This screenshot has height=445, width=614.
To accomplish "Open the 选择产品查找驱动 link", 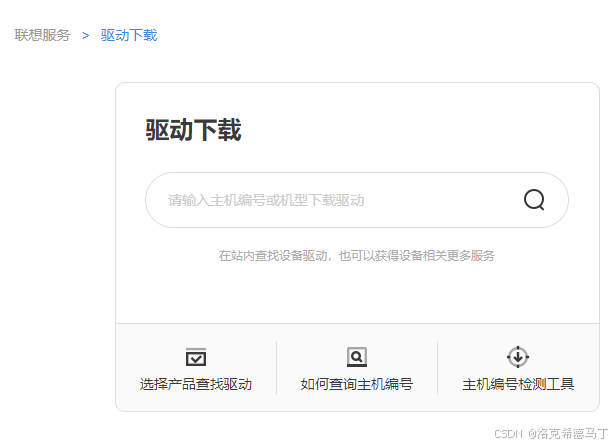I will coord(196,384).
